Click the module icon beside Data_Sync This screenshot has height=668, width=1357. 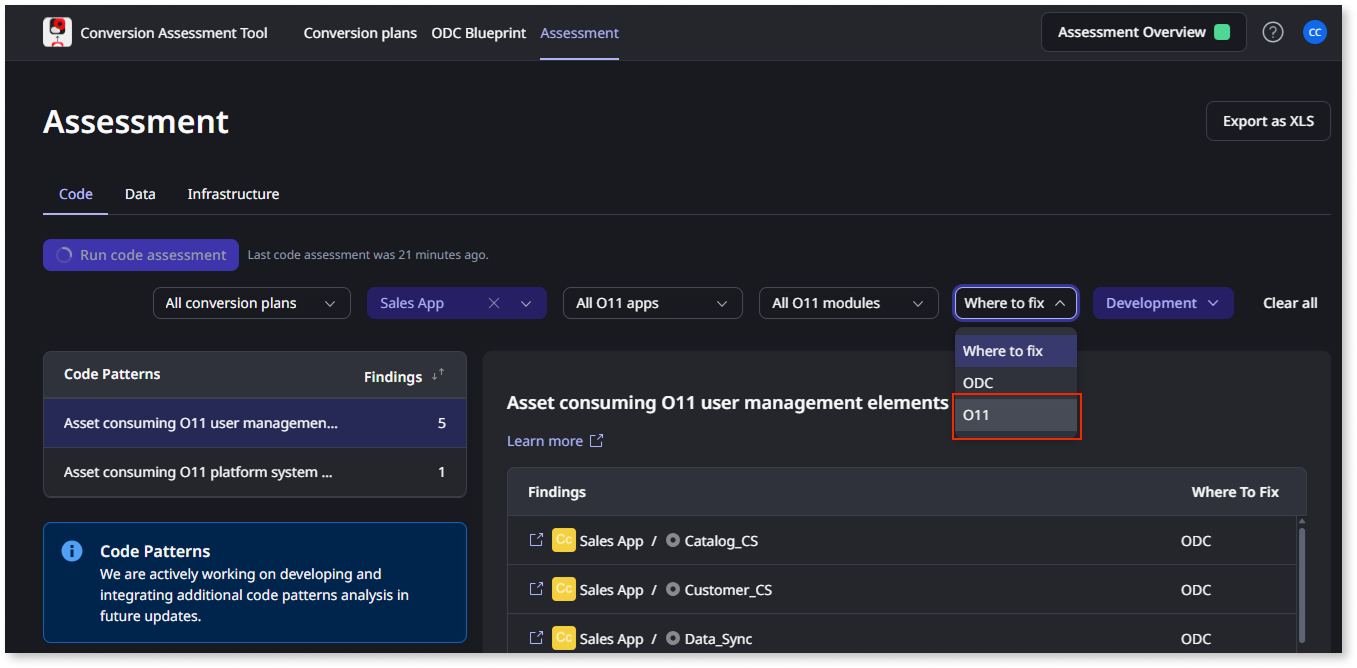click(673, 638)
